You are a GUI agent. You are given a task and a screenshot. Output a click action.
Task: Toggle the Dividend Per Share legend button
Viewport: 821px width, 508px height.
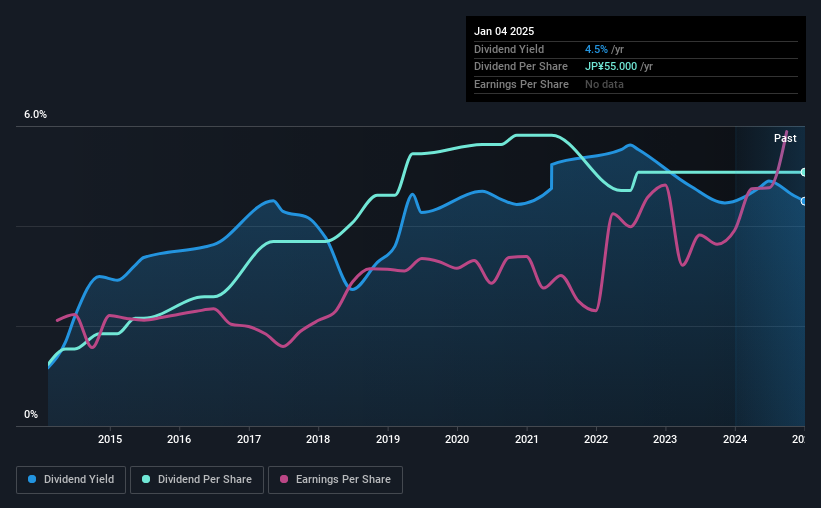coord(197,480)
